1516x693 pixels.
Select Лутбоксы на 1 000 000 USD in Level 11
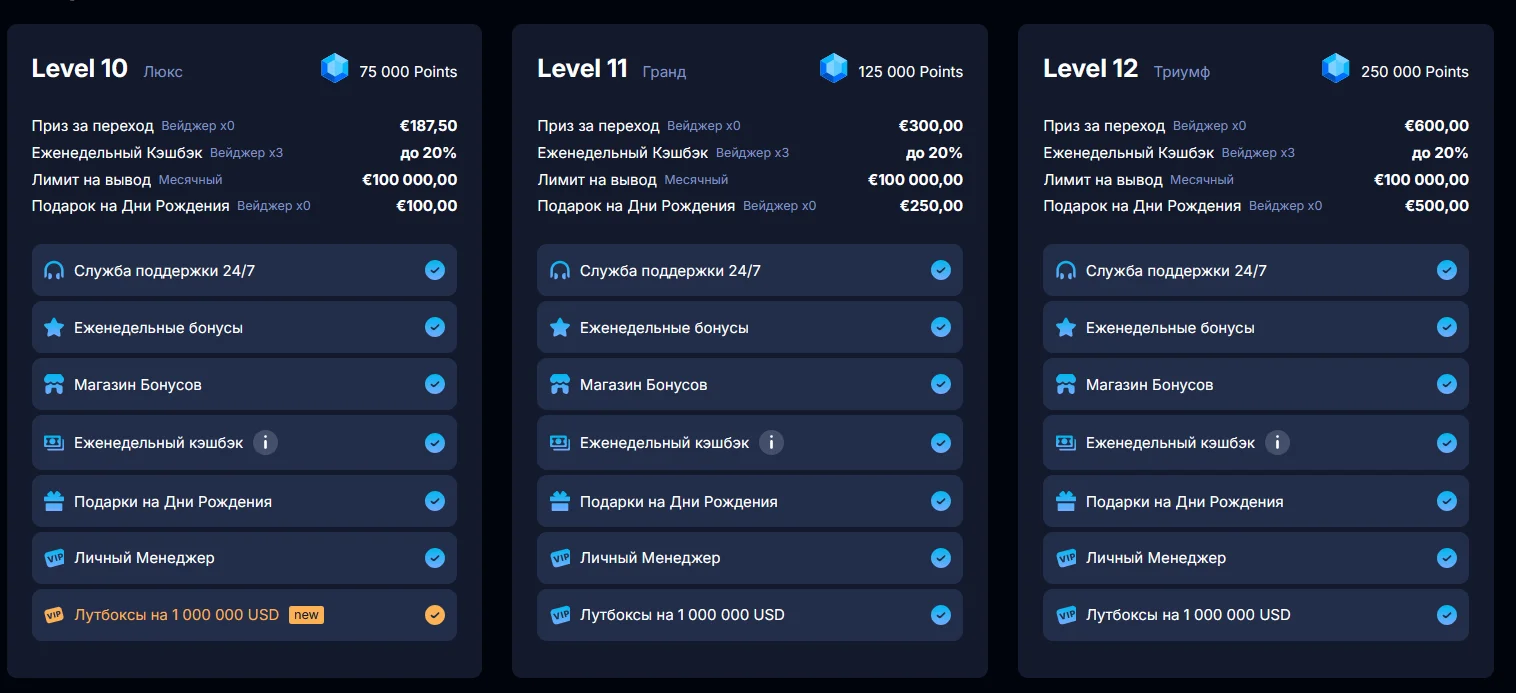[682, 615]
